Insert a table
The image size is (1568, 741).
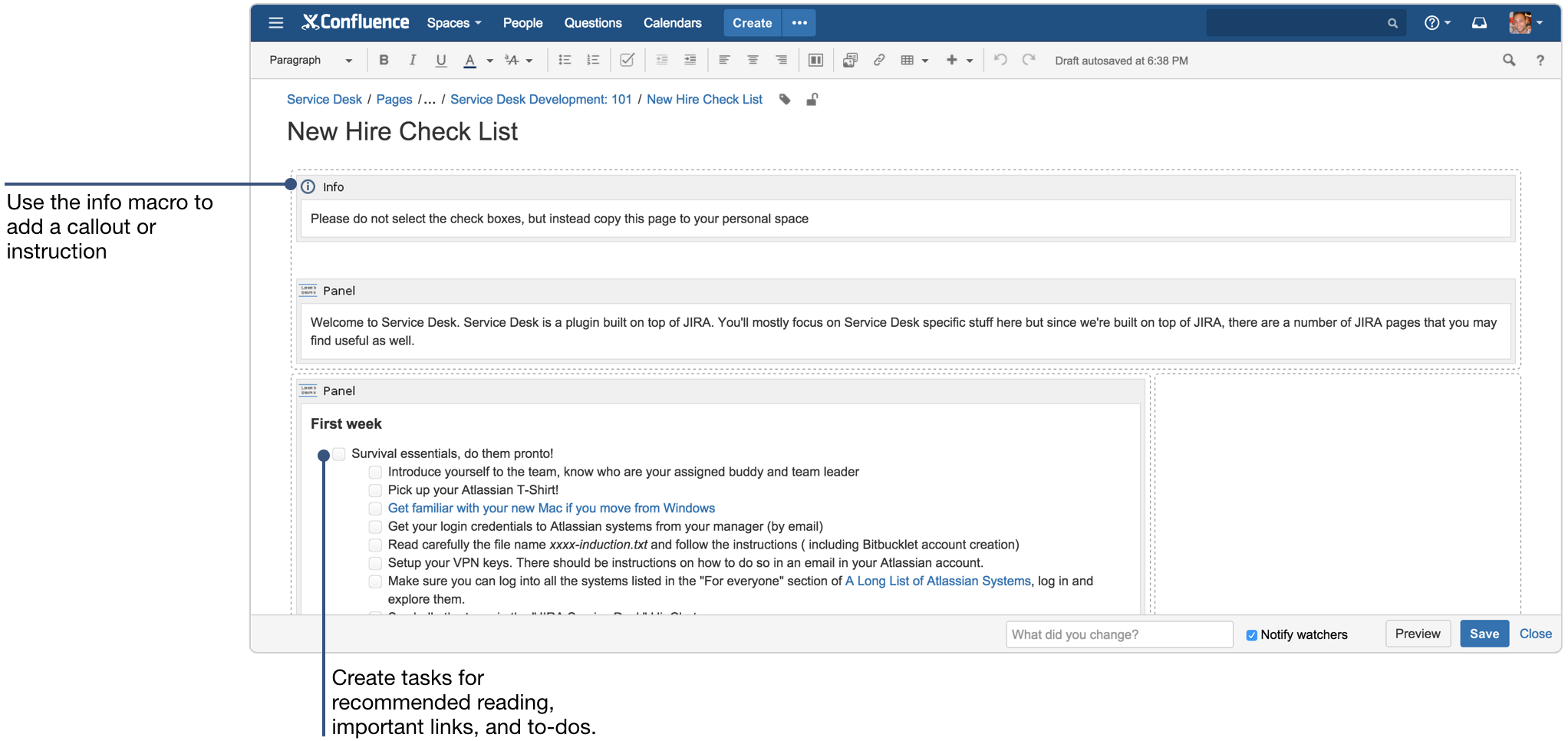tap(908, 60)
